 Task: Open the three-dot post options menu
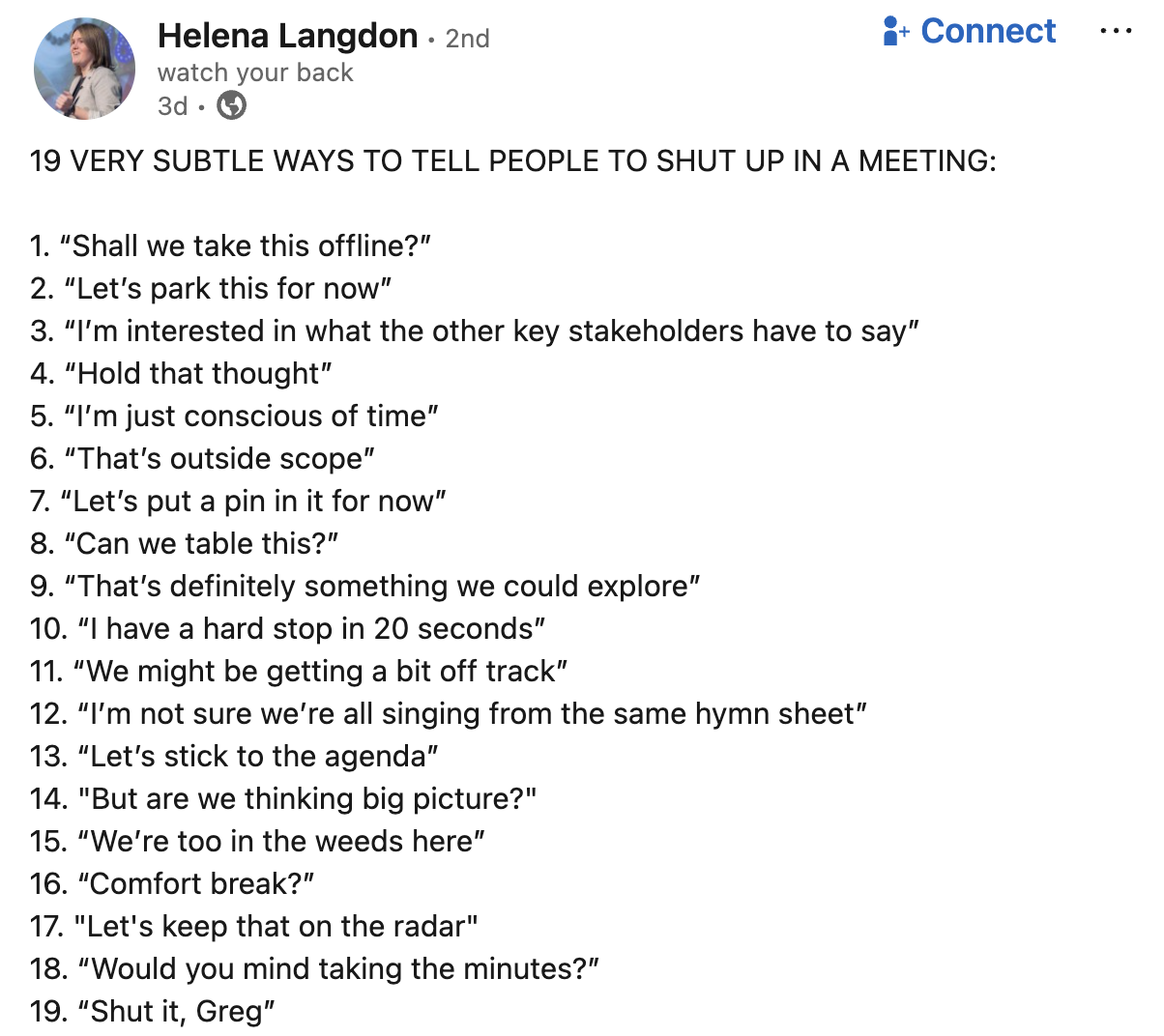pos(1116,31)
